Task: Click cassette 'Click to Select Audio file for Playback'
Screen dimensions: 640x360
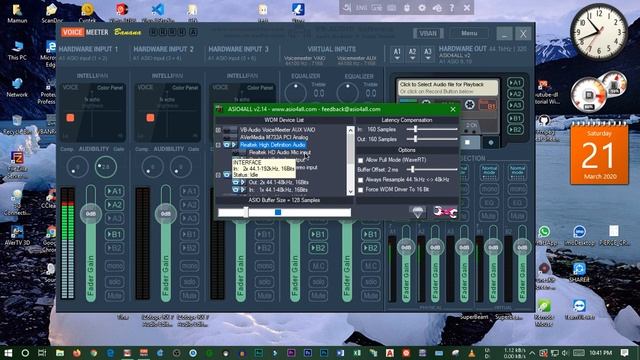Action: click(448, 87)
